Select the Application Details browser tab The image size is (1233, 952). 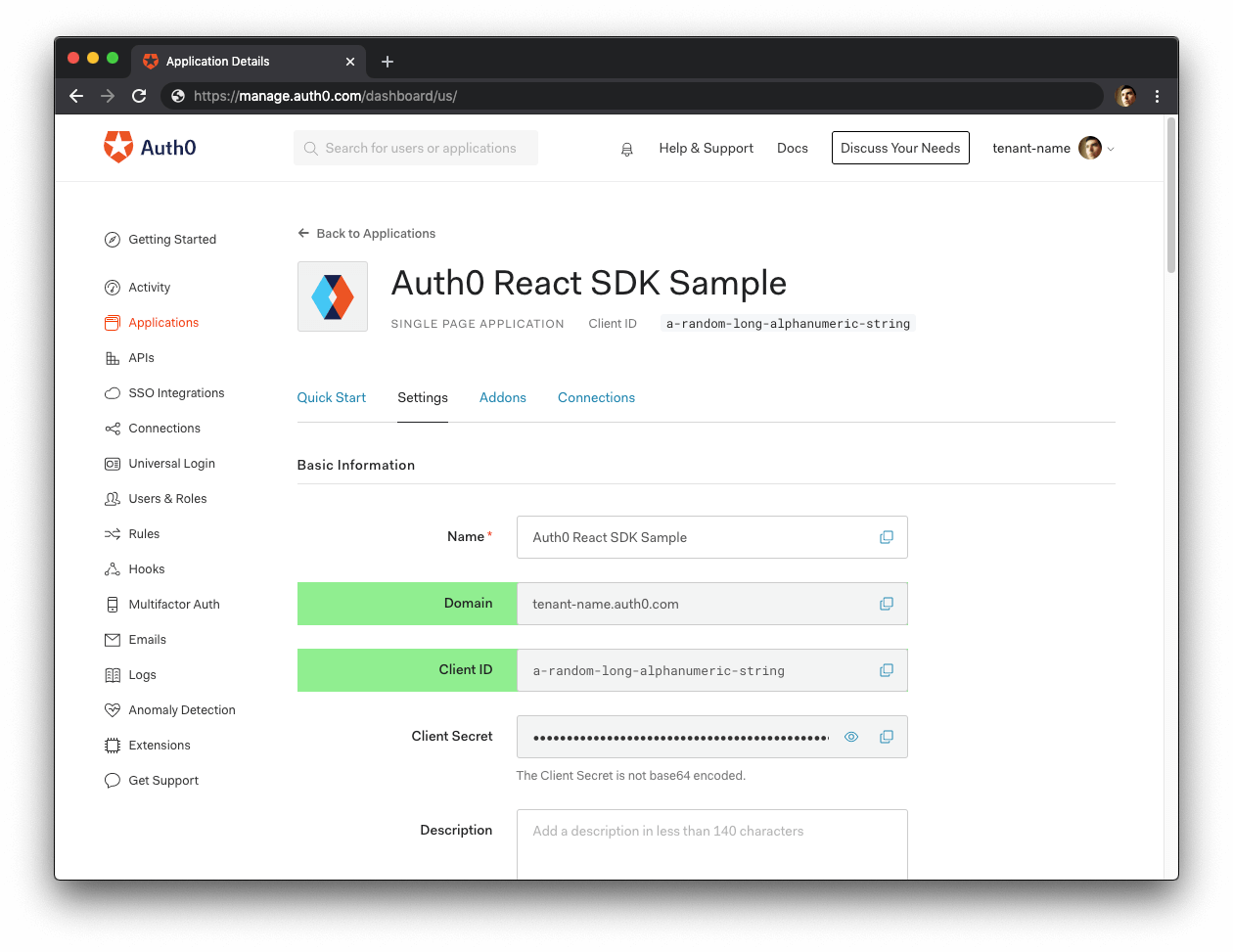(249, 61)
